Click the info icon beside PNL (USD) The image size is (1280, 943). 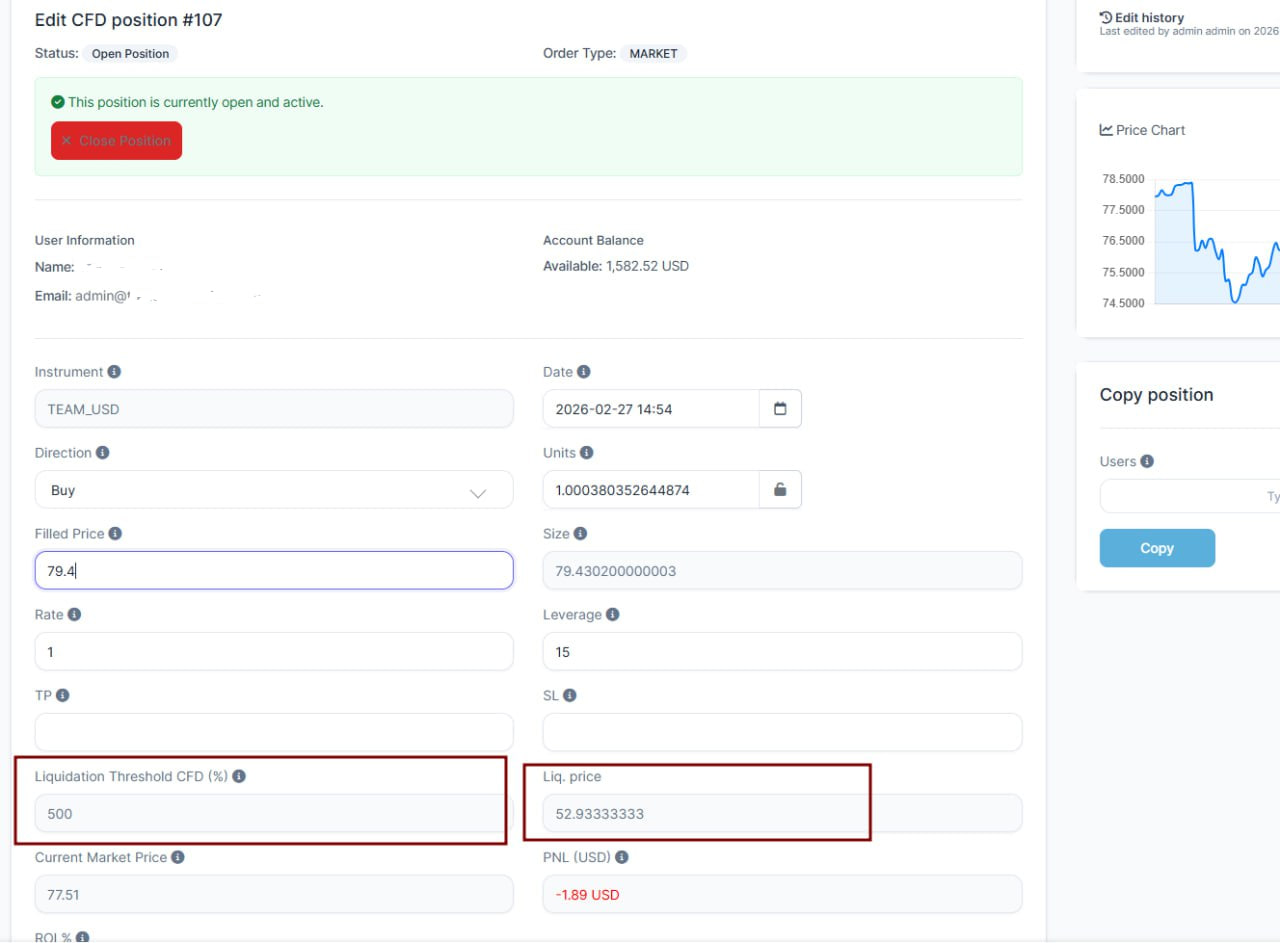point(621,858)
